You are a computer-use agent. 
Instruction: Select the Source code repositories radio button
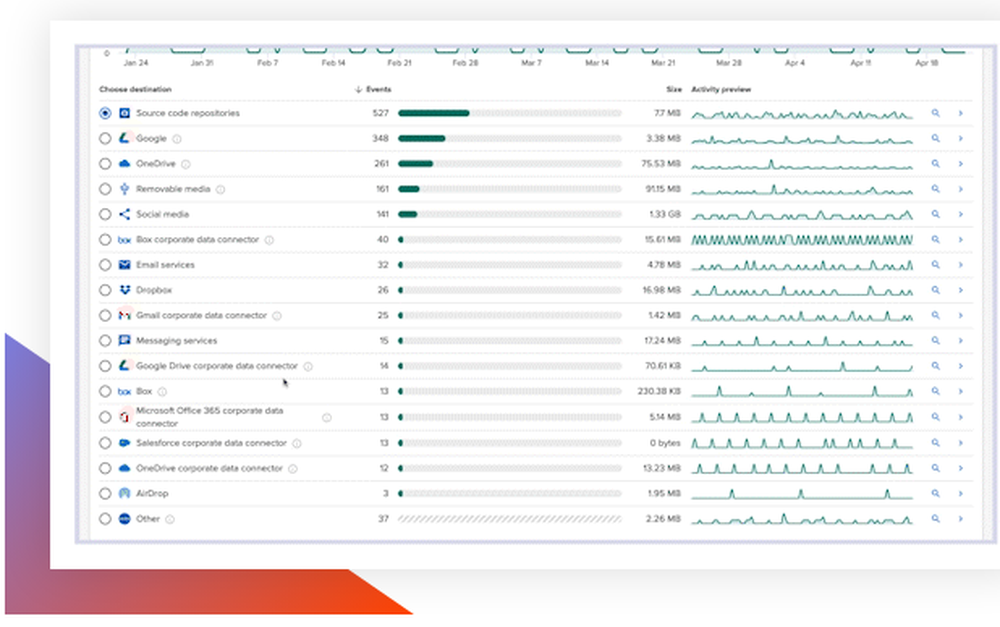point(105,113)
